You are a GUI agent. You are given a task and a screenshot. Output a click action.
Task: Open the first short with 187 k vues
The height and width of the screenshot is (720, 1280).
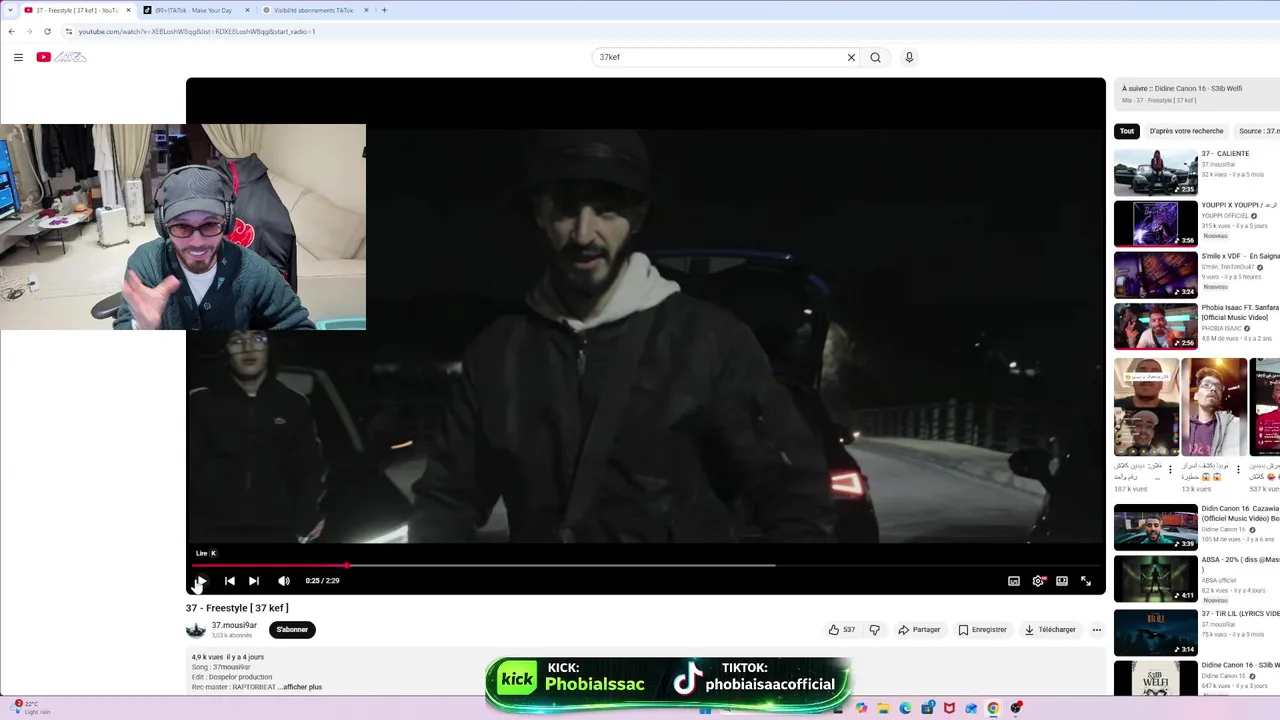click(x=1146, y=407)
